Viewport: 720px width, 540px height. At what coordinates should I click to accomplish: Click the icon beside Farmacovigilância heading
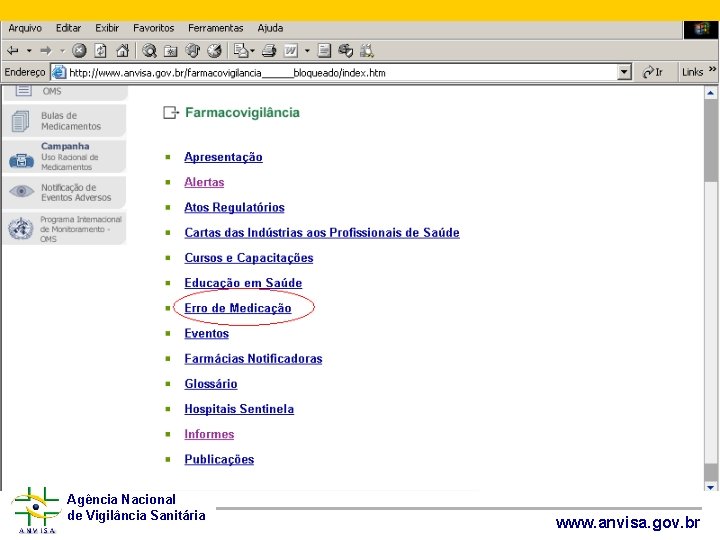[171, 112]
